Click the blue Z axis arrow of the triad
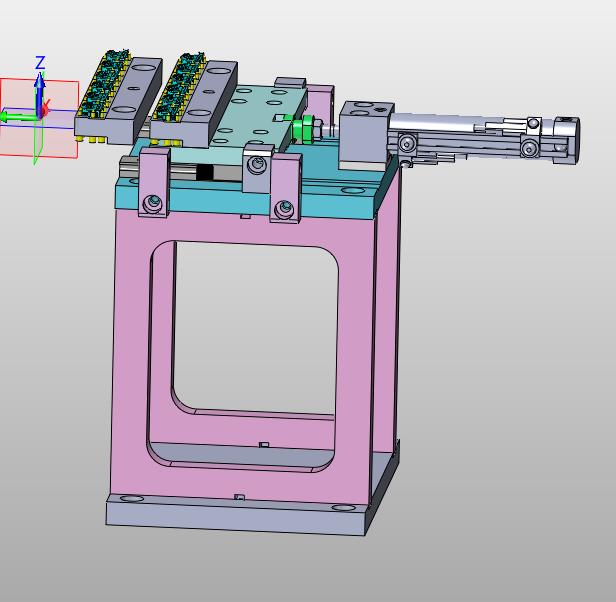 pos(39,94)
